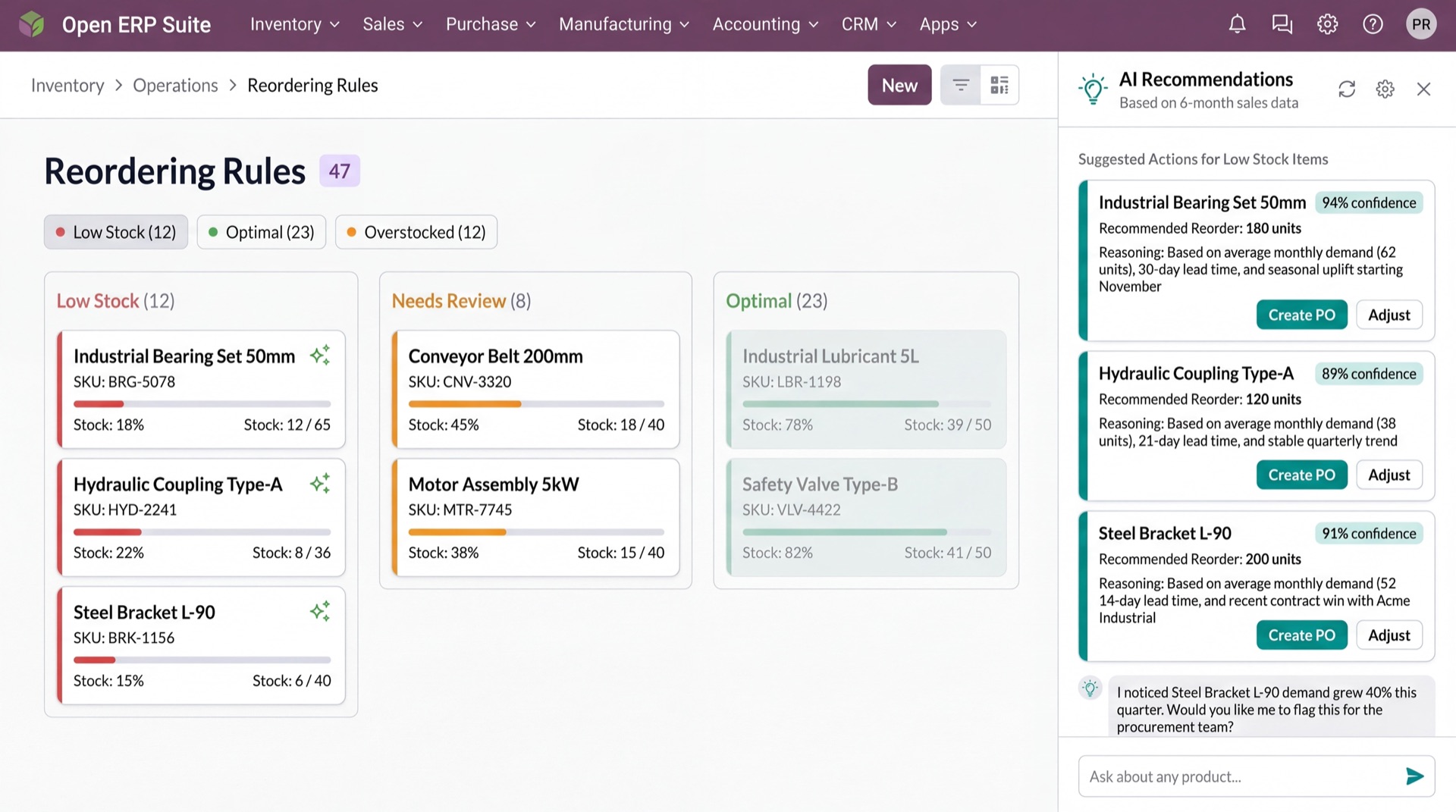Click AI sparkle icon on Hydraulic Coupling Type-A card

320,483
